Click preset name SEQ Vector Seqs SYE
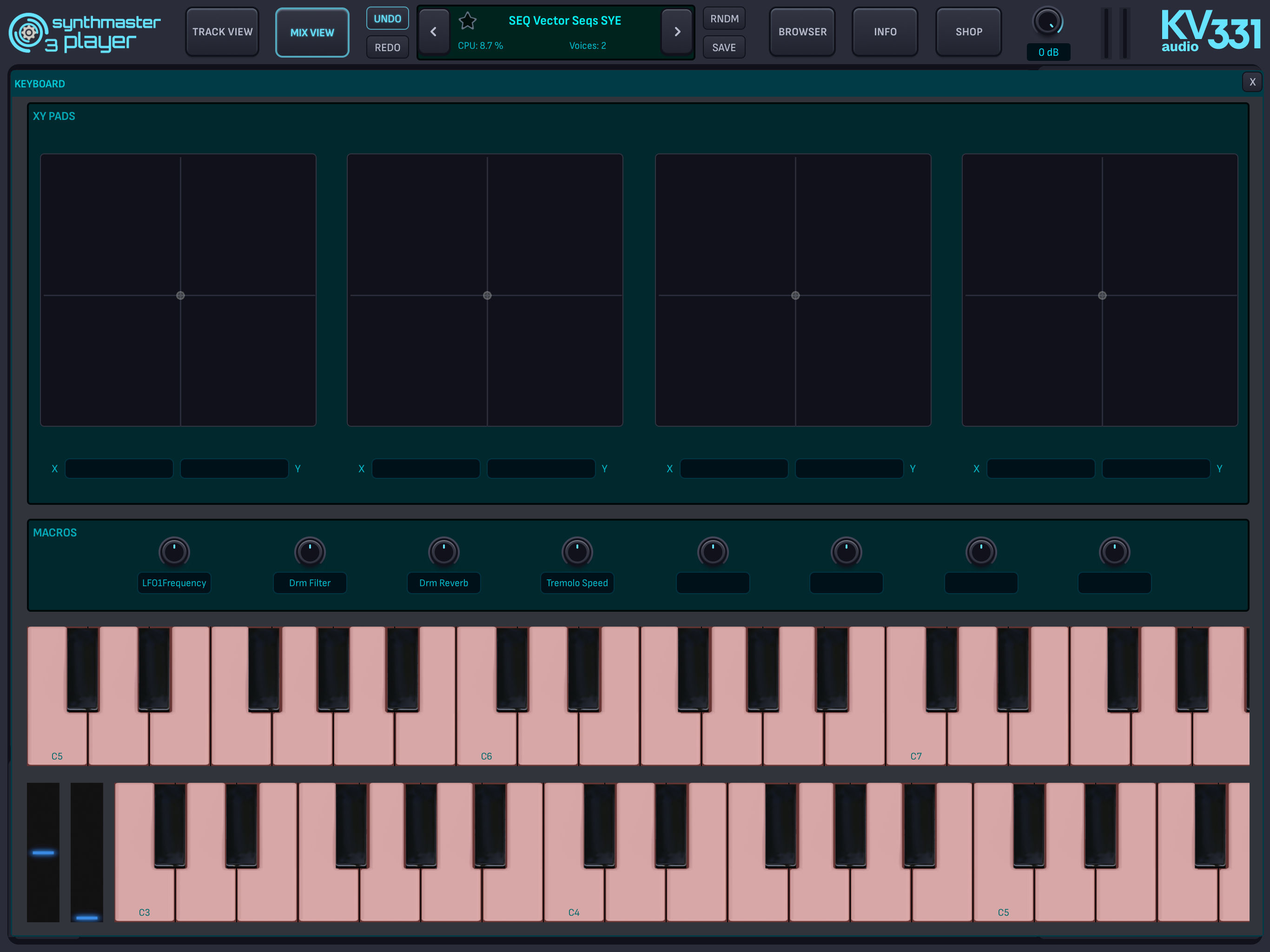Image resolution: width=1270 pixels, height=952 pixels. [565, 20]
